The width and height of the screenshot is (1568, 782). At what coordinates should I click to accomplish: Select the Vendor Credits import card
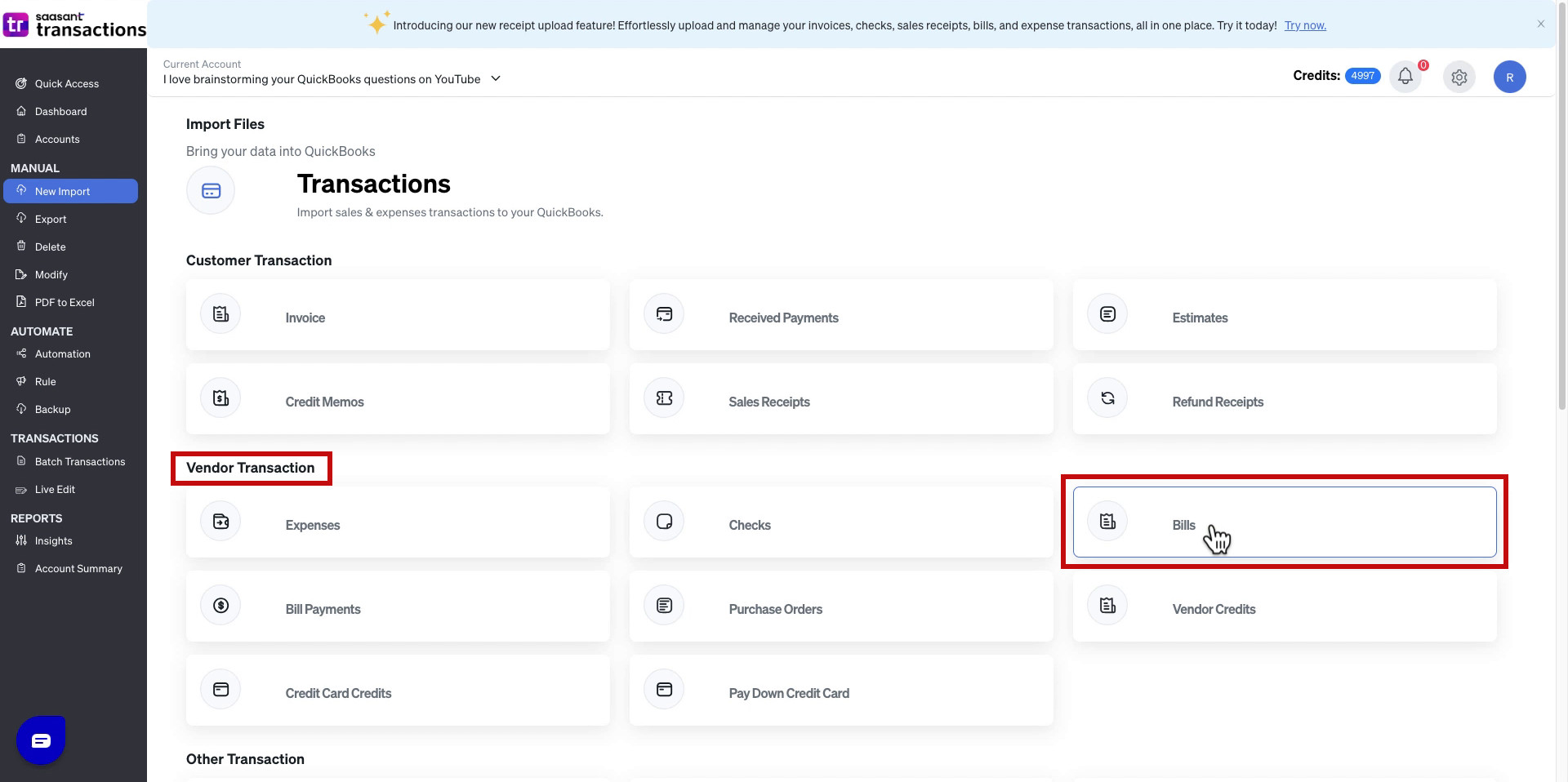coord(1285,606)
